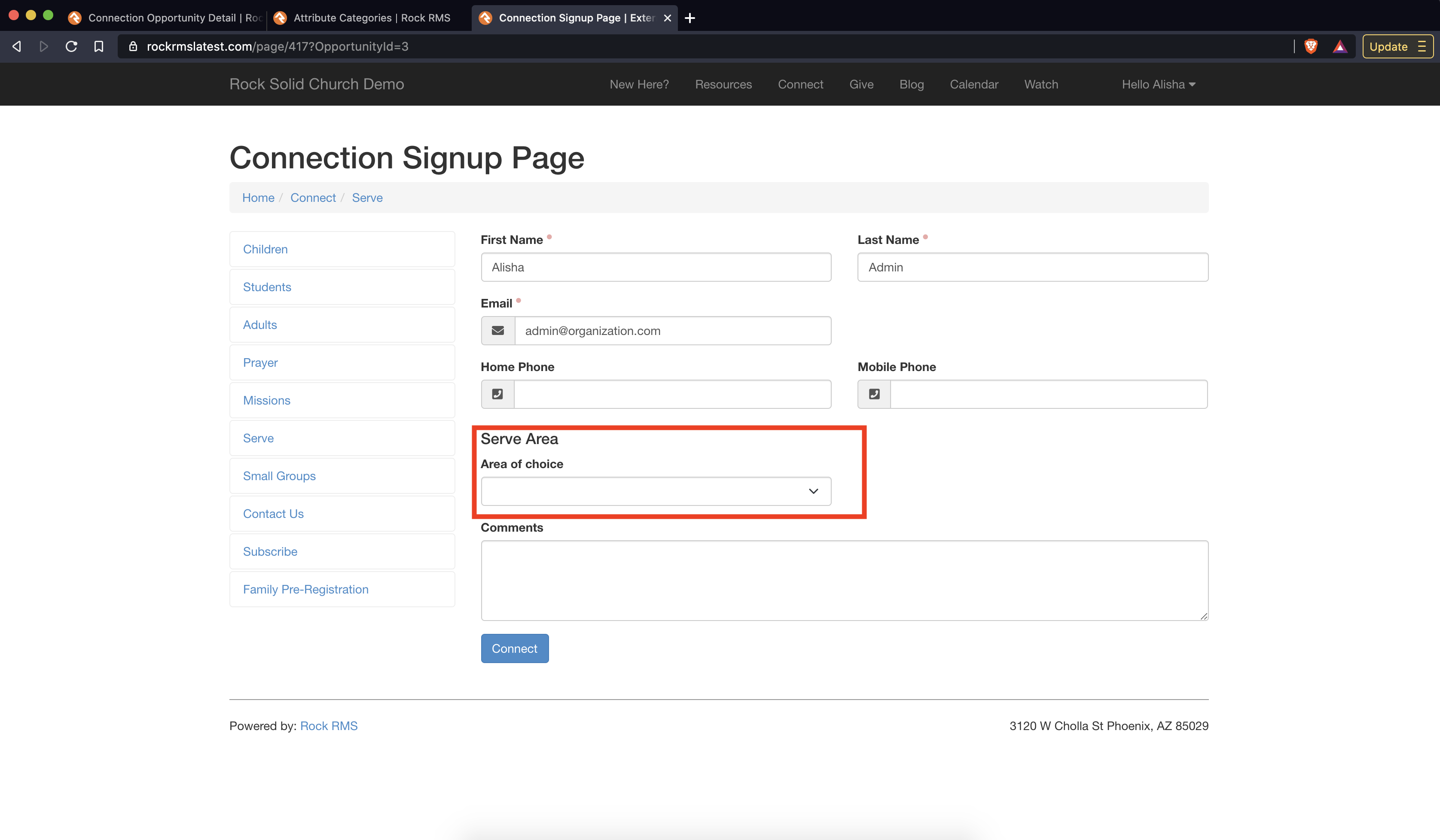The height and width of the screenshot is (840, 1440).
Task: Open Brave Rewards triangle icon
Action: point(1340,47)
